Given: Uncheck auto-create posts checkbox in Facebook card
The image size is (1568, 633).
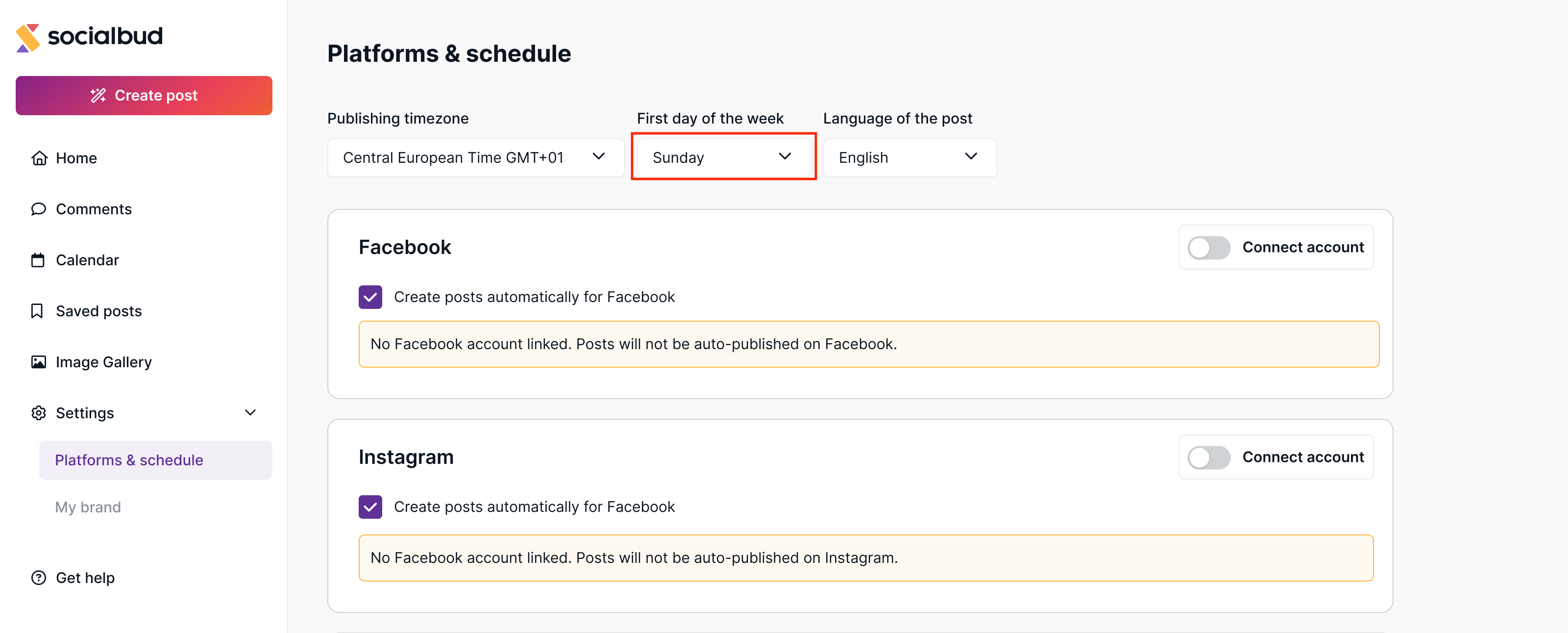Looking at the screenshot, I should [x=370, y=297].
